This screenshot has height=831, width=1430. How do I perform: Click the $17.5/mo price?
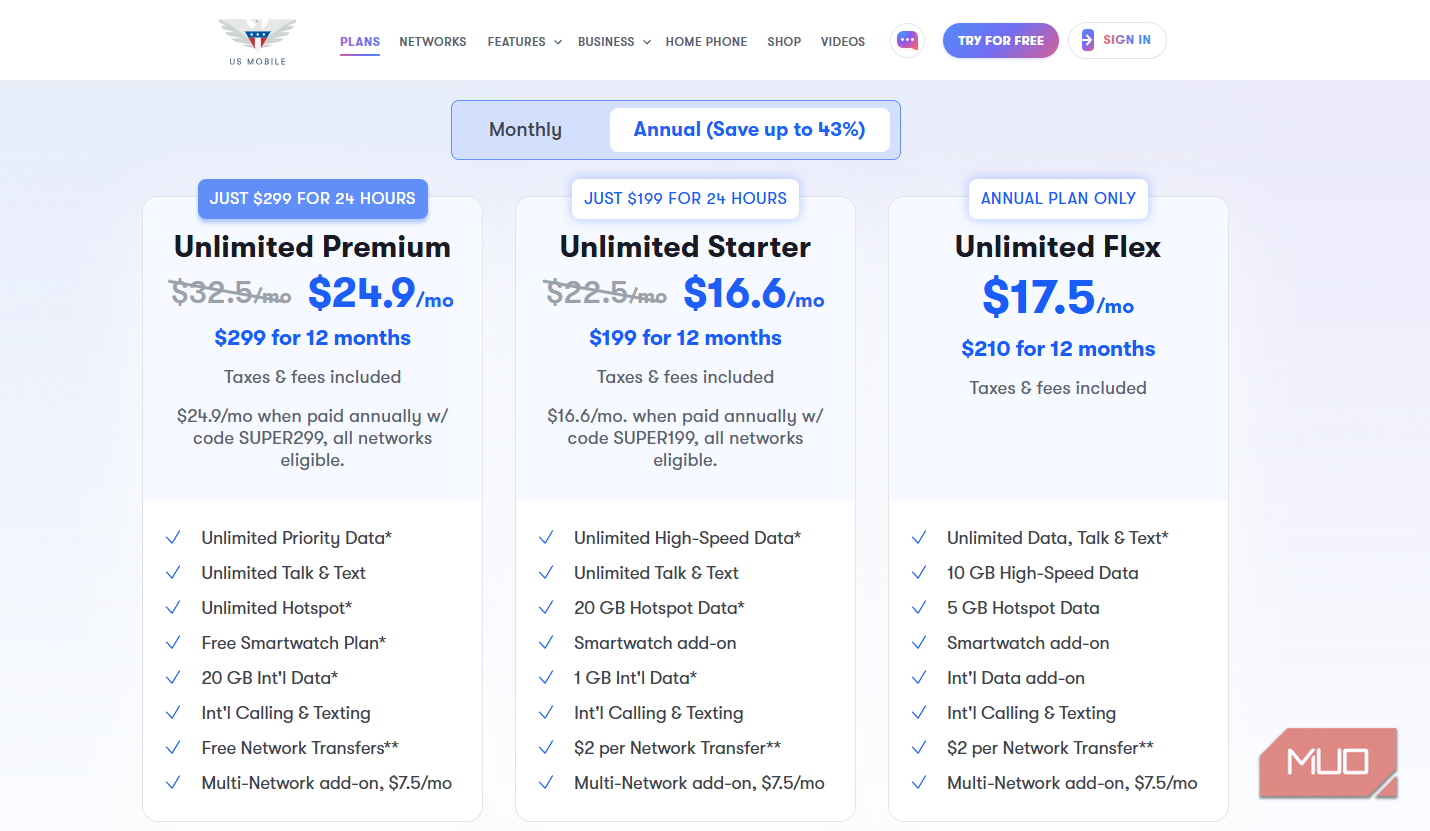click(x=1058, y=296)
